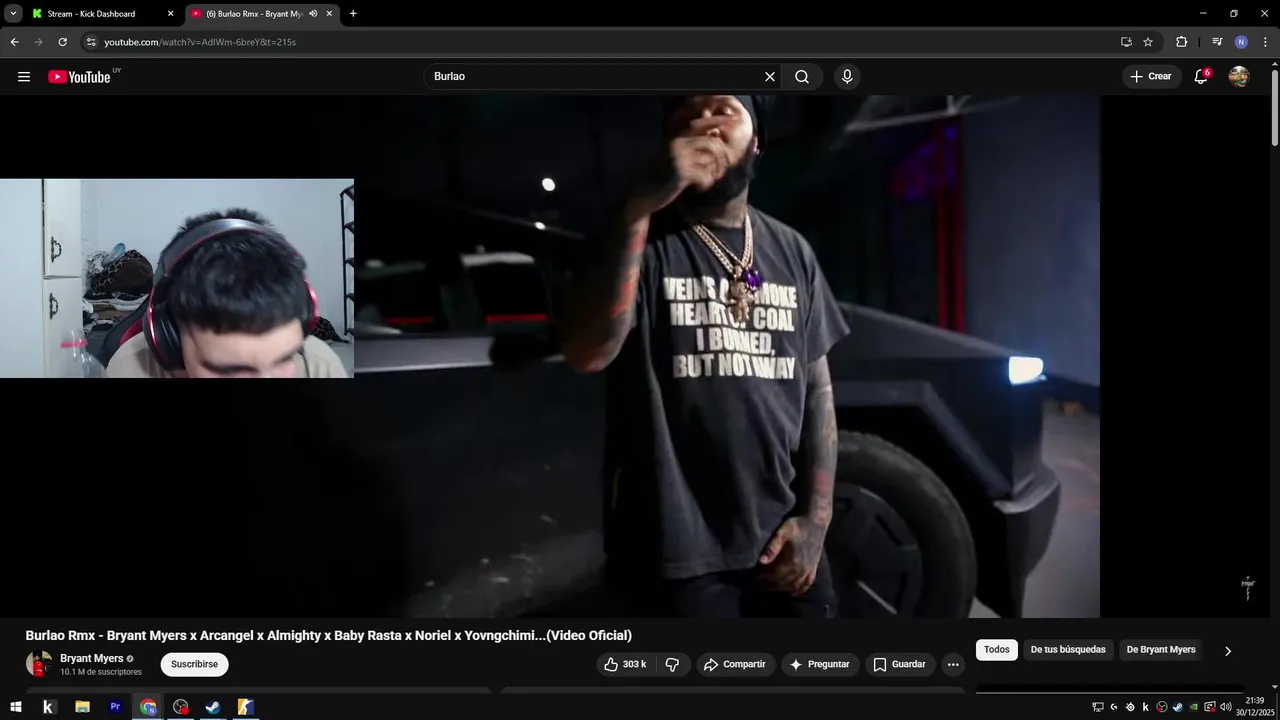The height and width of the screenshot is (720, 1280).
Task: Open Bryant Myers channel avatar
Action: click(39, 664)
